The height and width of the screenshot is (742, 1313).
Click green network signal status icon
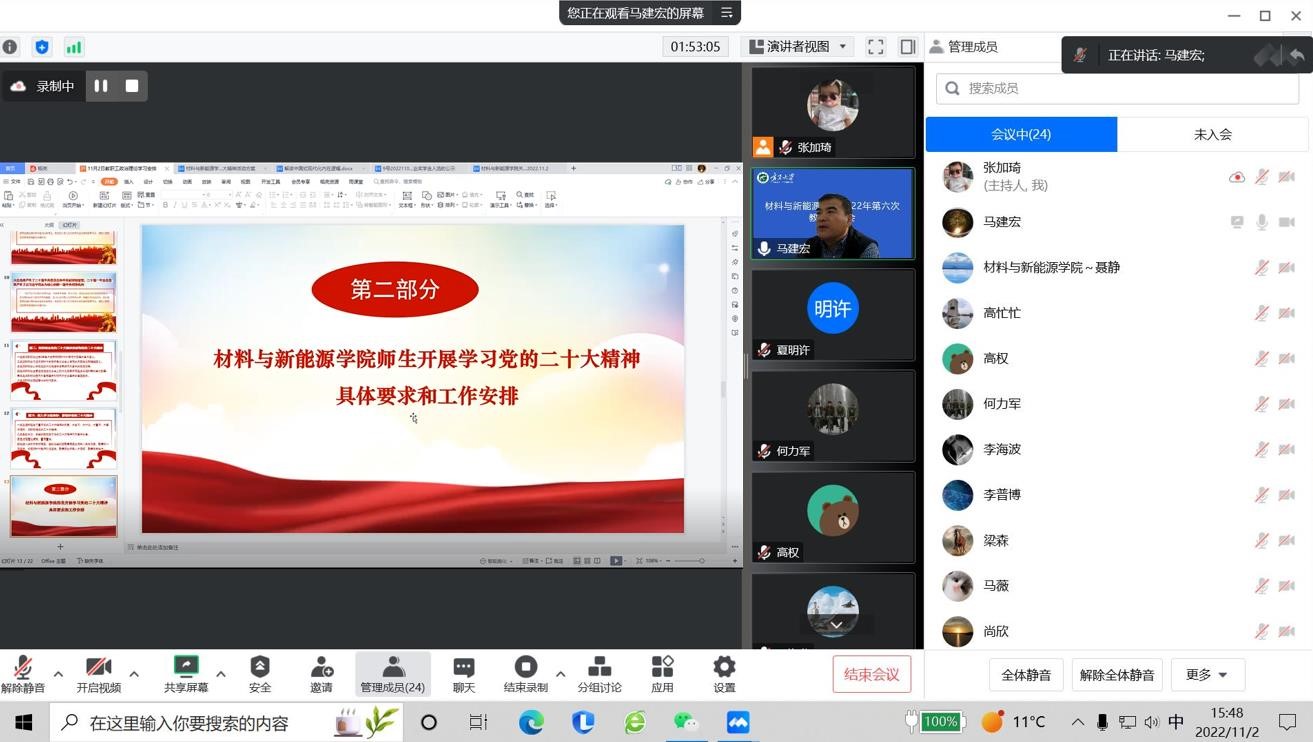tap(74, 47)
